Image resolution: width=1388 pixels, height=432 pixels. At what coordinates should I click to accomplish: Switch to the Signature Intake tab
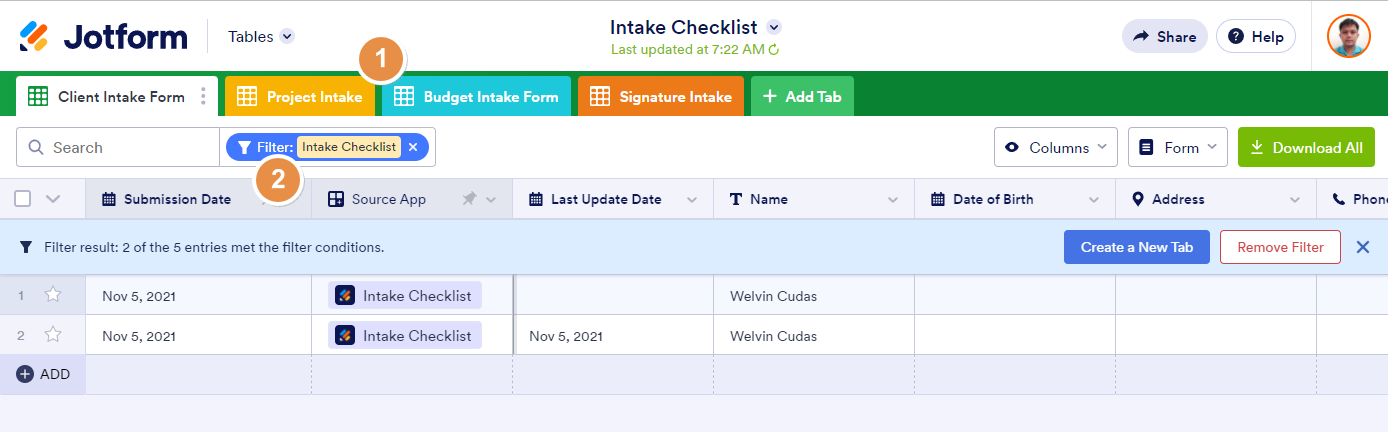coord(661,97)
